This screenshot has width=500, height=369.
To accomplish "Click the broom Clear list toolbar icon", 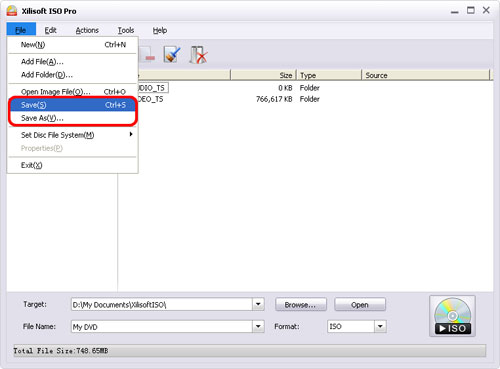I will 172,55.
